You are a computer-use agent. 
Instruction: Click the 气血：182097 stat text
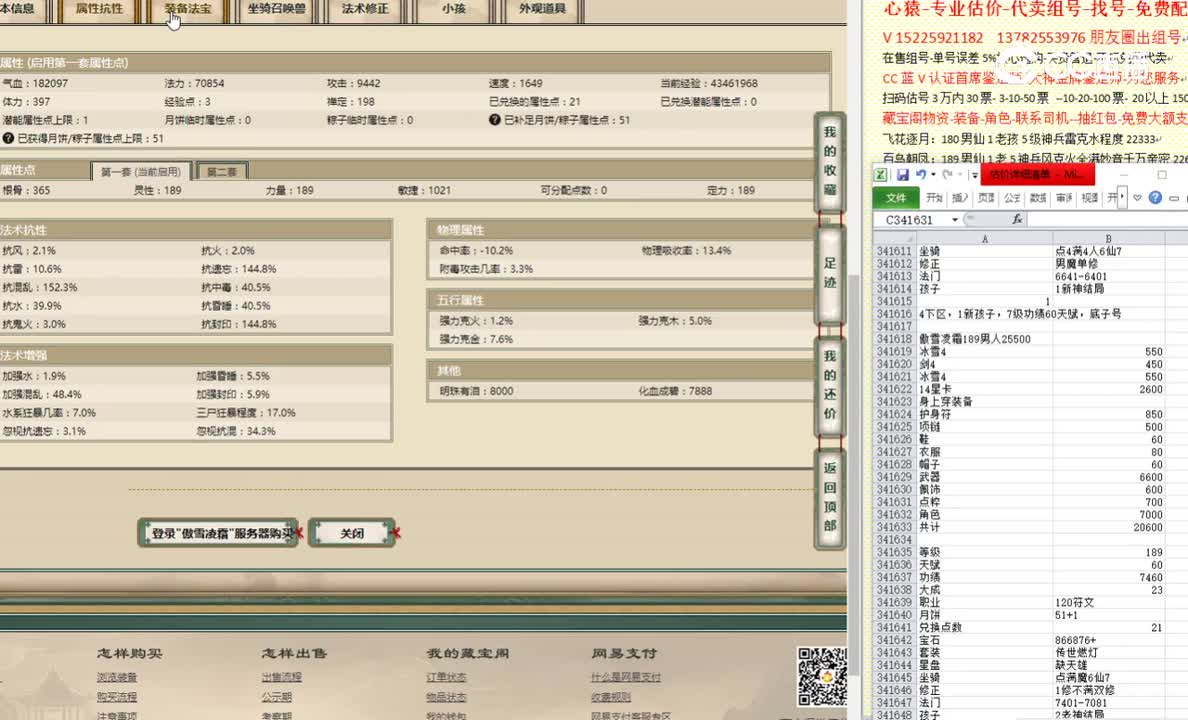tap(35, 83)
